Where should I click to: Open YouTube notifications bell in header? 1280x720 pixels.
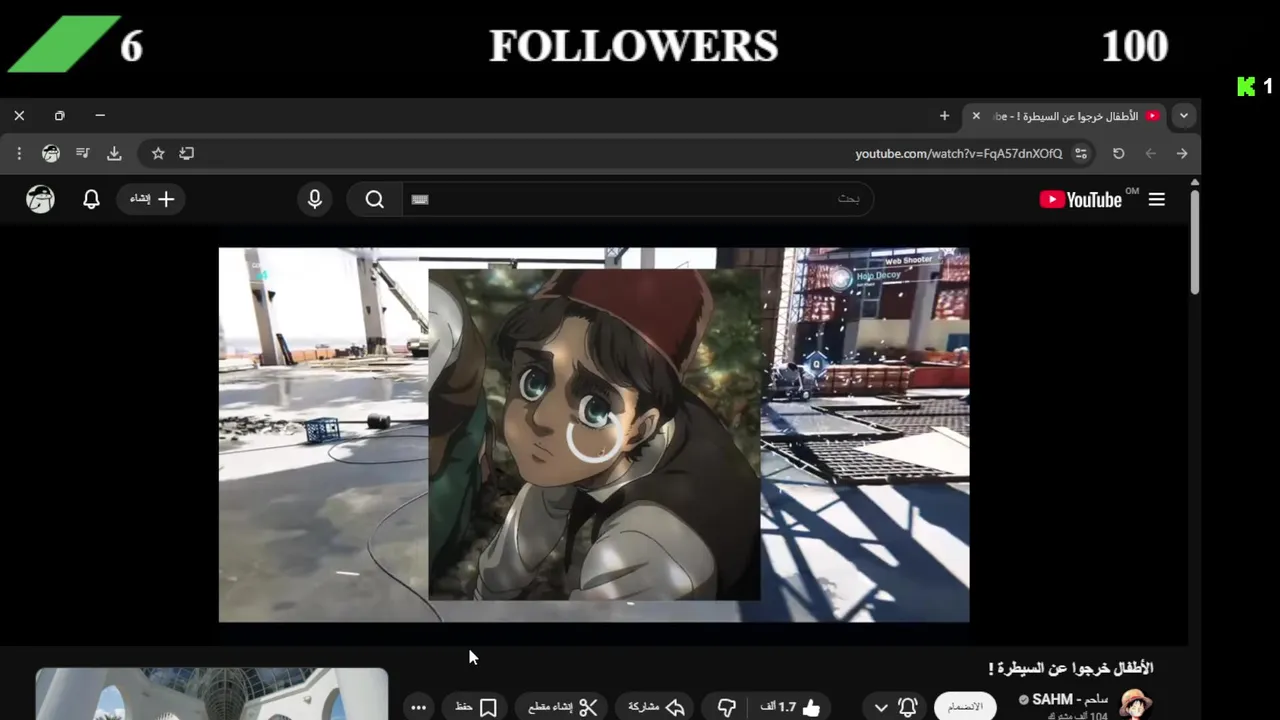(x=91, y=199)
